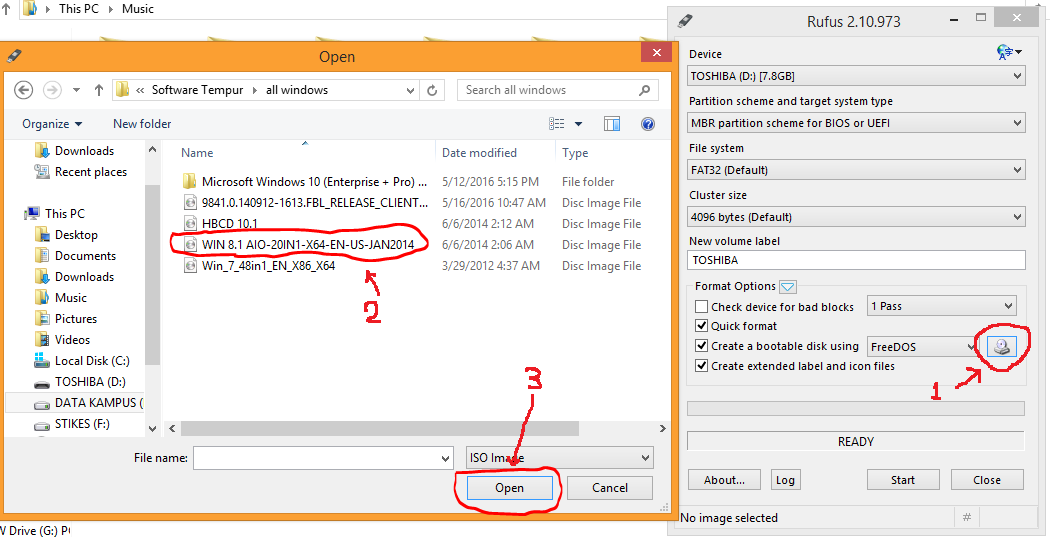Select the 9841.0.140912-1613.FBL_RELEASE_CLIENT file
The image size is (1050, 537).
point(315,203)
